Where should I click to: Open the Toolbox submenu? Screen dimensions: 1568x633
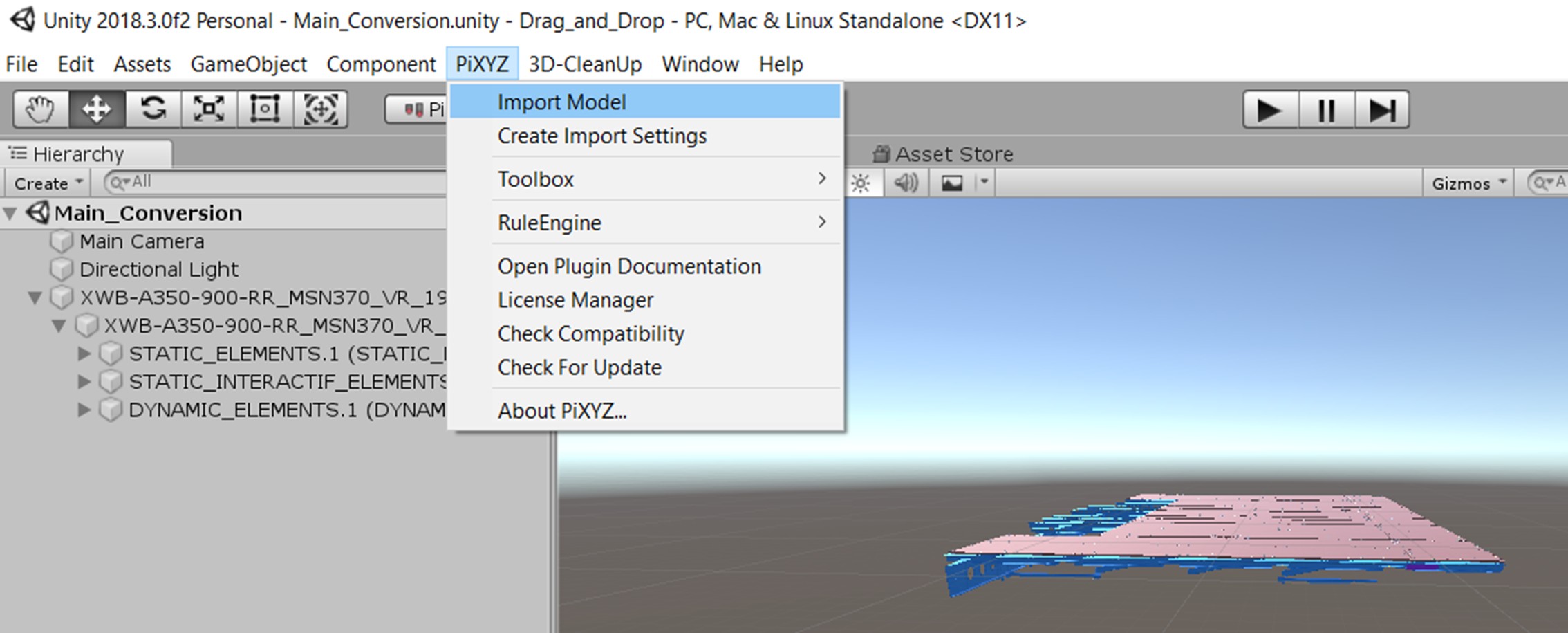(536, 180)
